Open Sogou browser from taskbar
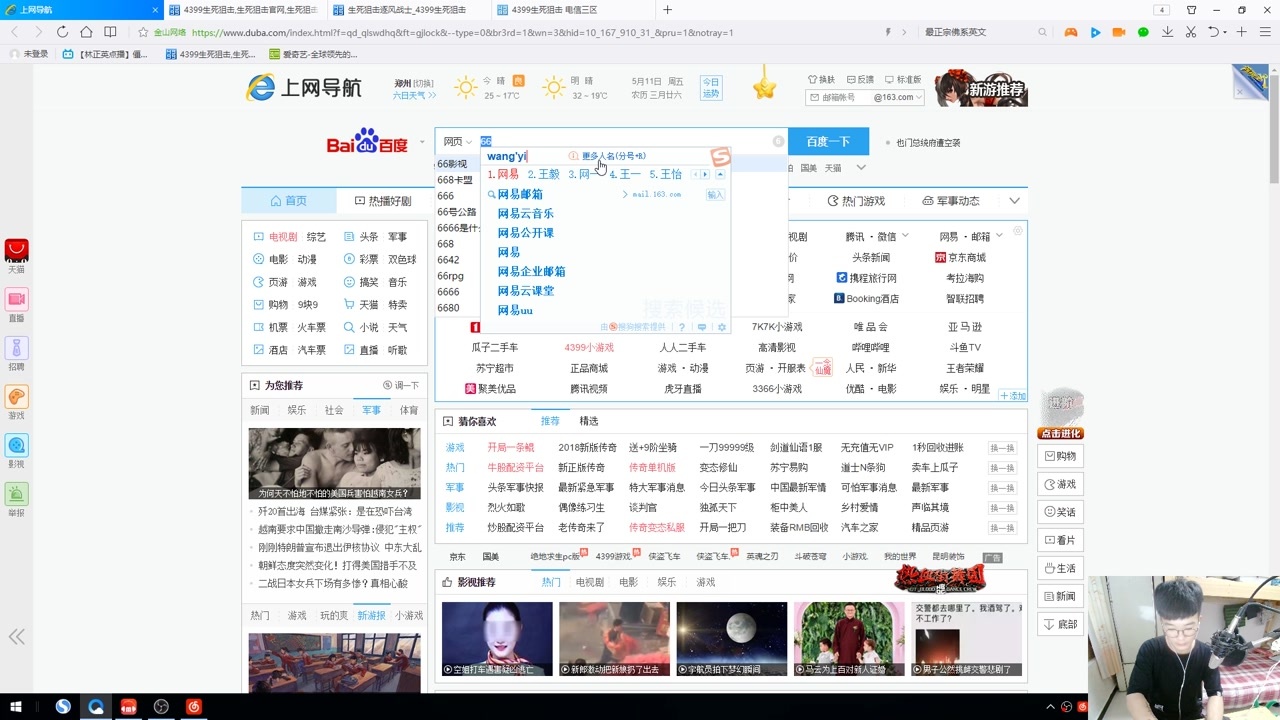 63,707
